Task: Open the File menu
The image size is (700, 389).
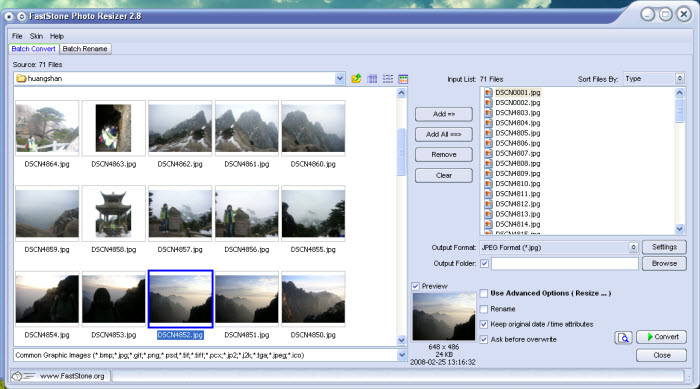Action: pos(17,36)
